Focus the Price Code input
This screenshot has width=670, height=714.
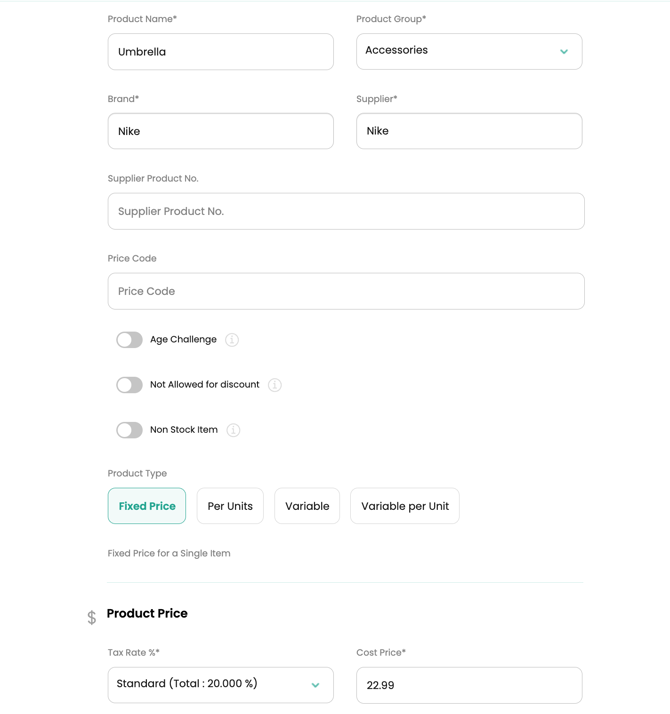(x=345, y=291)
